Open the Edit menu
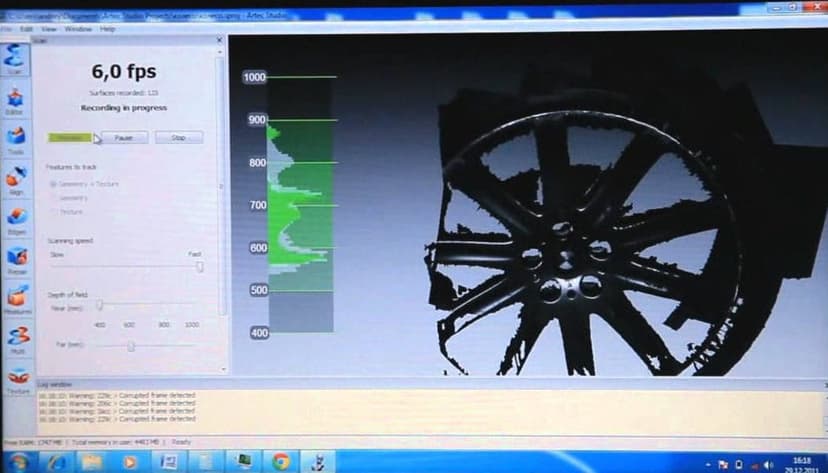The width and height of the screenshot is (828, 473). (26, 29)
